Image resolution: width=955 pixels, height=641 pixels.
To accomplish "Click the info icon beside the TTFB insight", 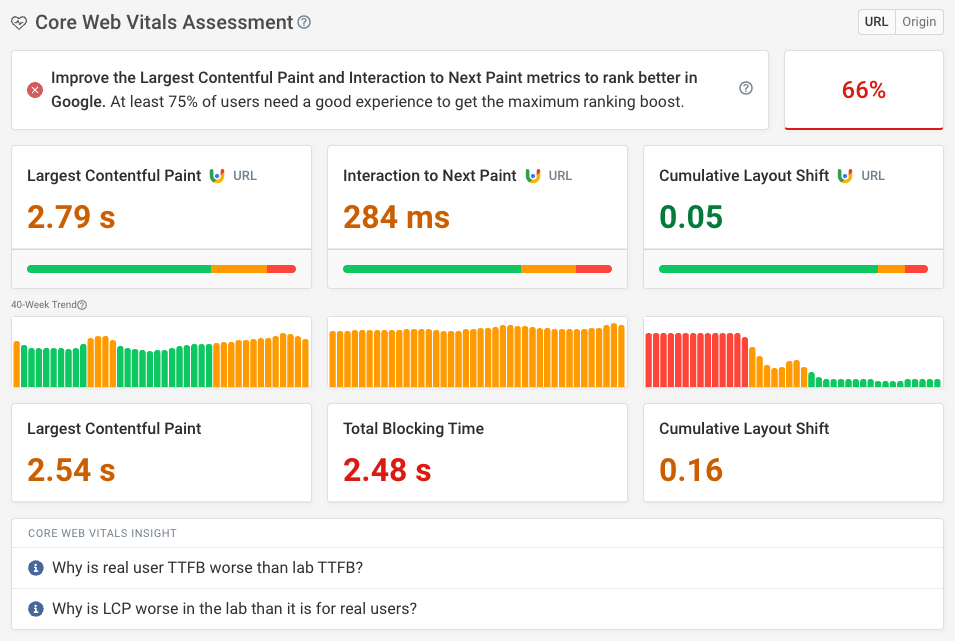I will [x=35, y=568].
